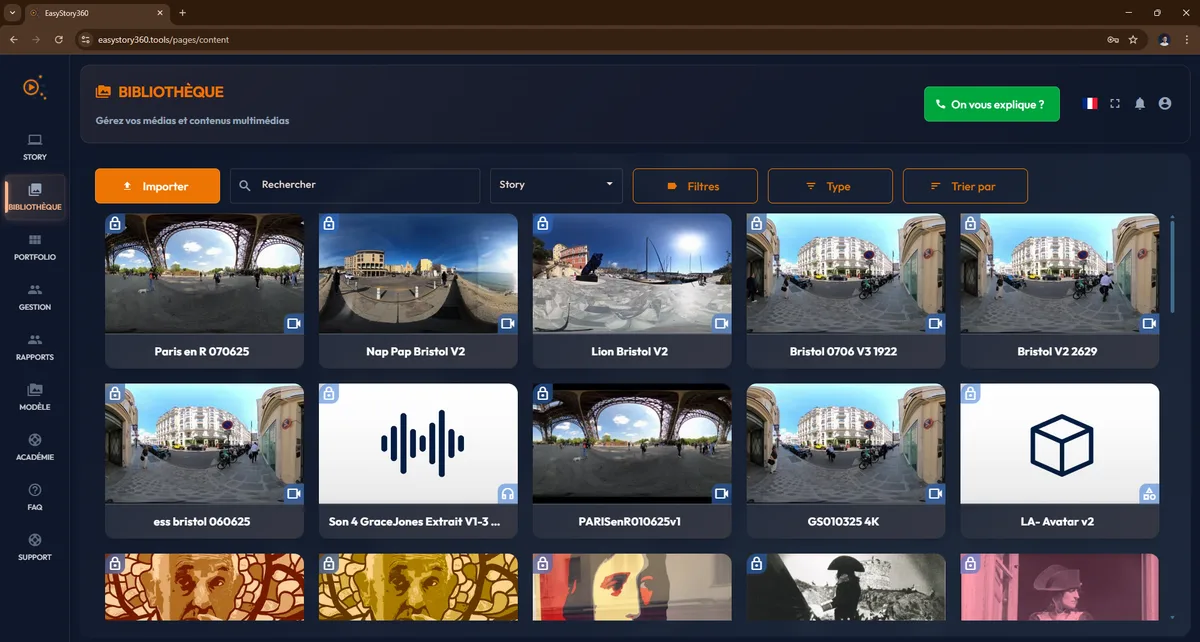Click lock icon on Nap Pap Bristol V2
Screen dimensions: 1200x642
tap(329, 223)
